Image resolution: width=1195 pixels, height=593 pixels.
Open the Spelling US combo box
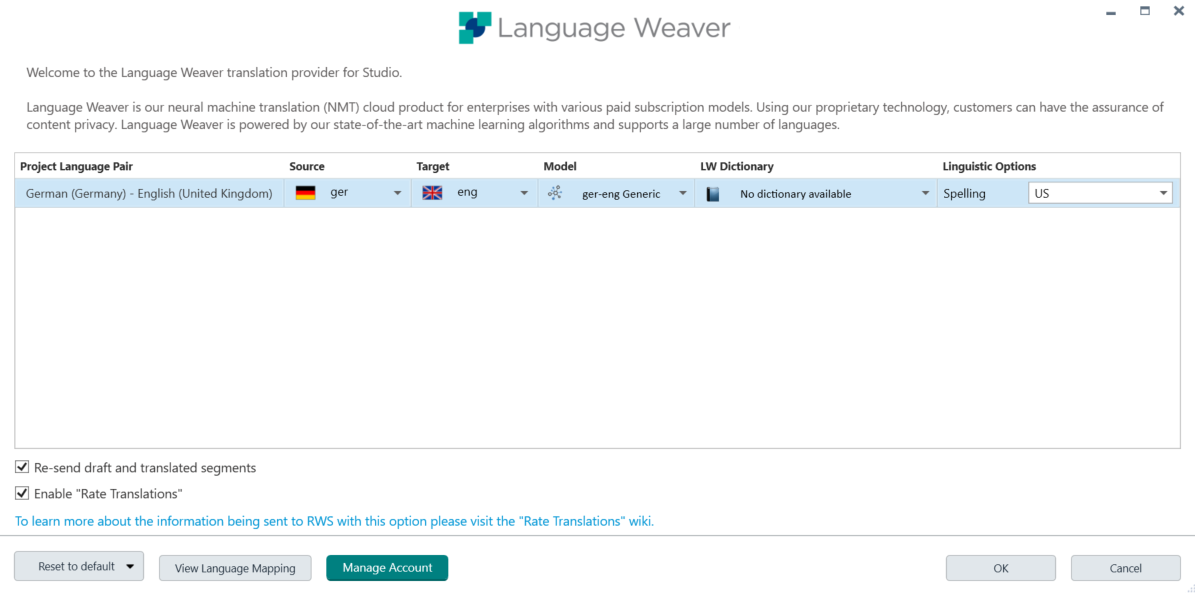(x=1100, y=194)
